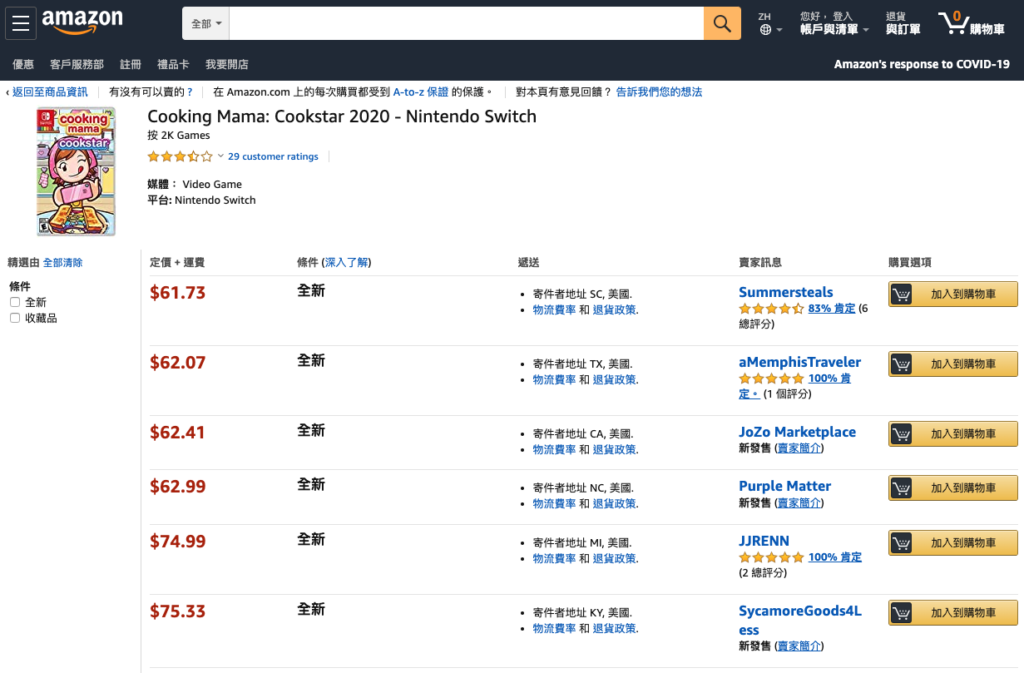1024x673 pixels.
Task: Go back via 返回至商品資訊 link
Action: point(50,92)
